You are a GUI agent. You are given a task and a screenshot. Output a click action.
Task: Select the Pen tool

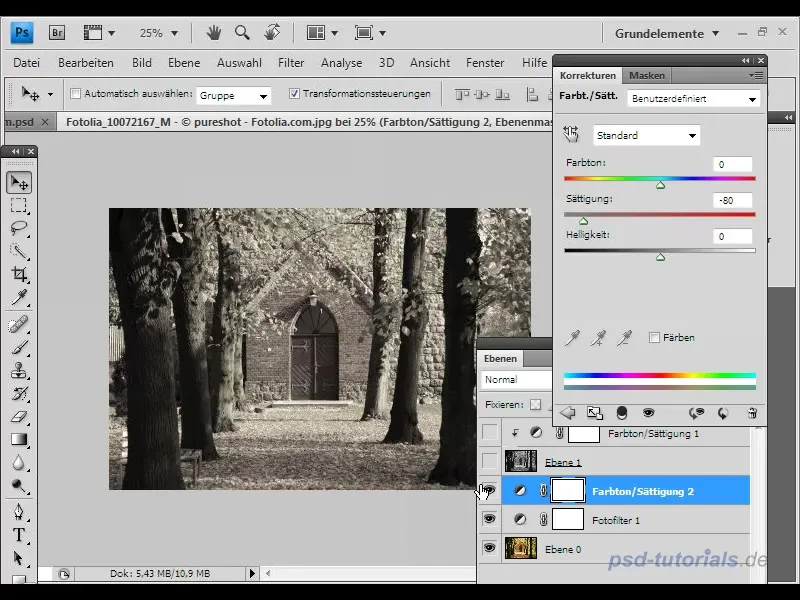(x=19, y=512)
